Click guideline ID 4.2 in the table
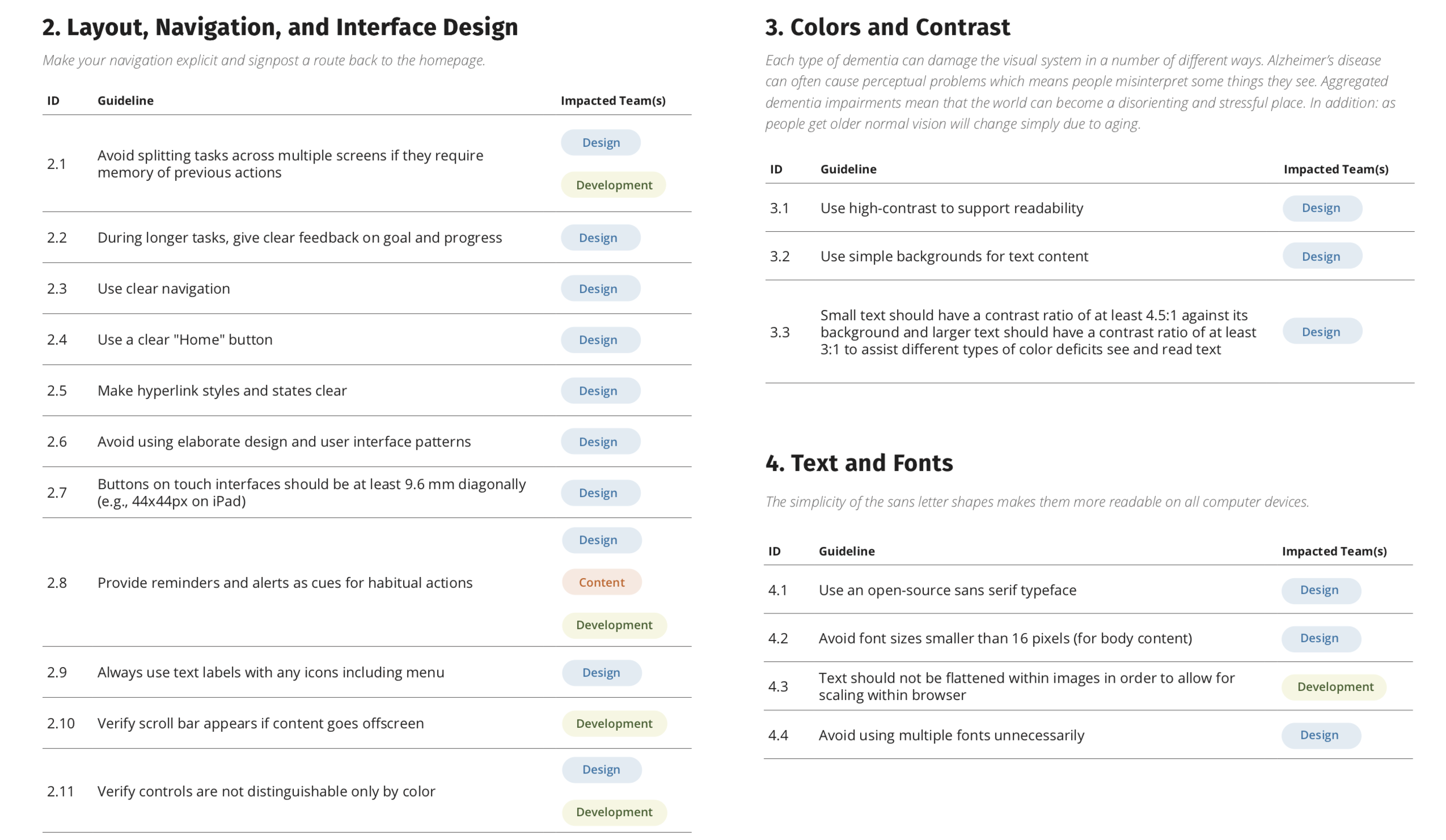 778,638
